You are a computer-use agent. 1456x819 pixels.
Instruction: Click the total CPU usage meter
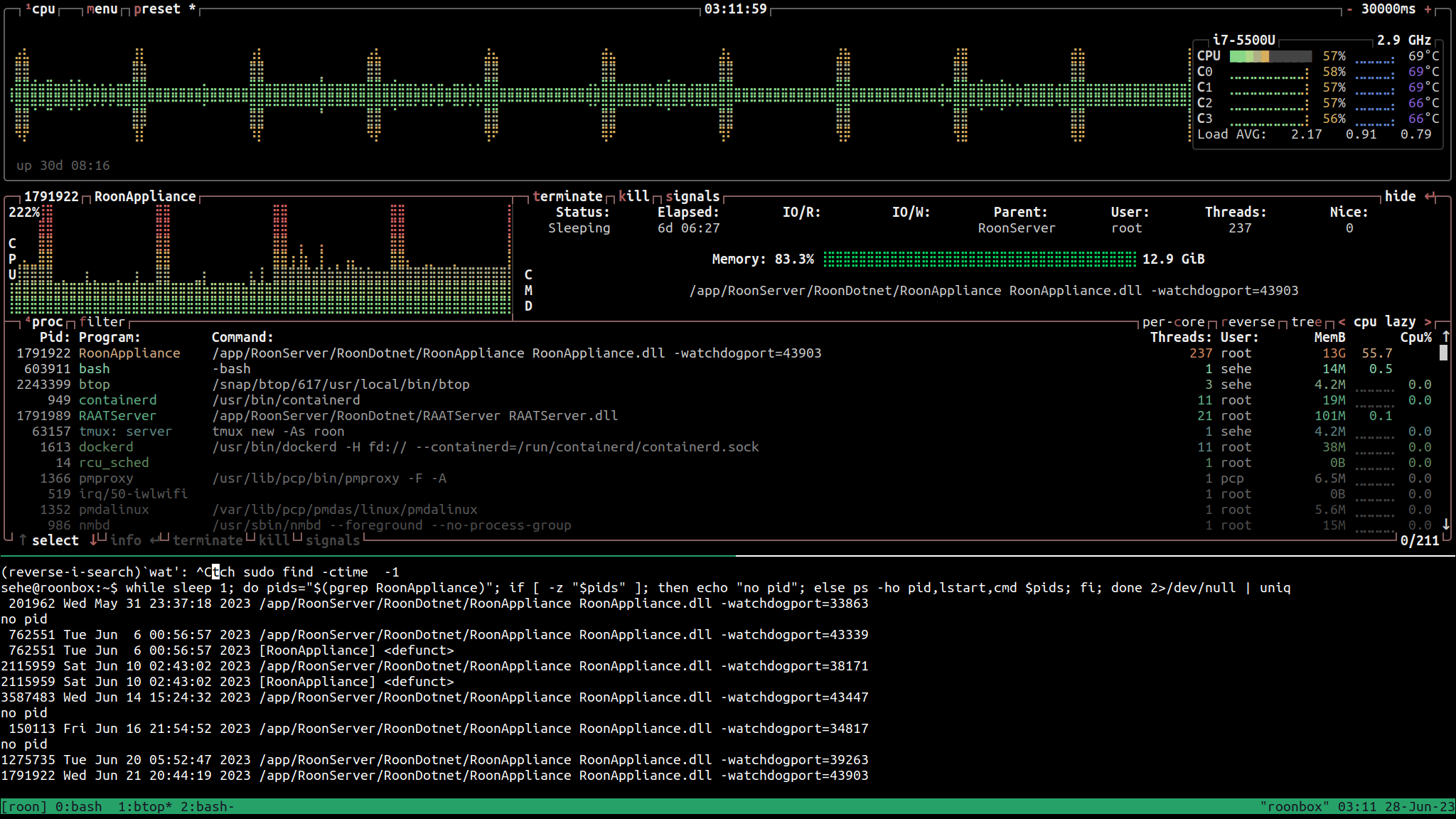click(1270, 56)
